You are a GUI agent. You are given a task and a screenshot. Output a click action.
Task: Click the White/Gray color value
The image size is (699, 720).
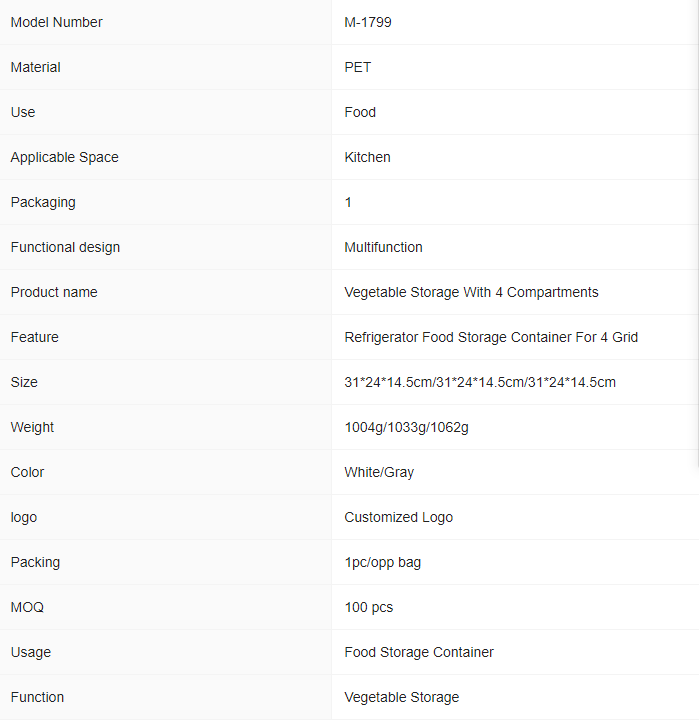[x=379, y=472]
